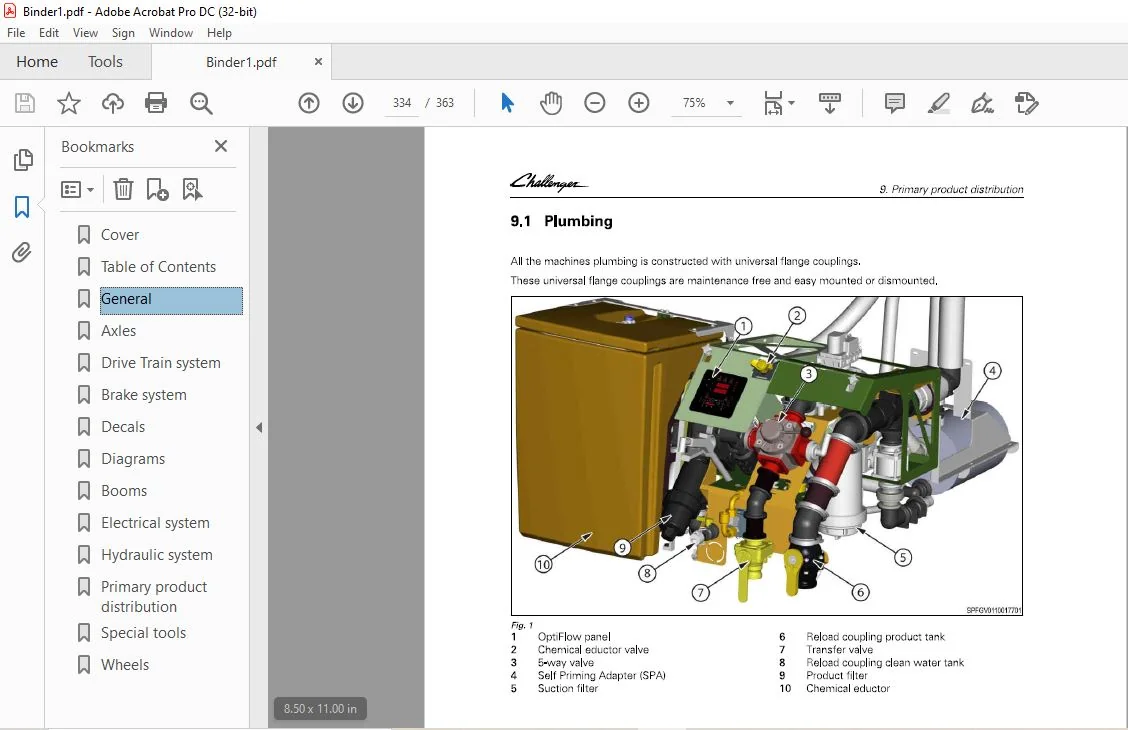Go to previous page arrow

tap(309, 103)
